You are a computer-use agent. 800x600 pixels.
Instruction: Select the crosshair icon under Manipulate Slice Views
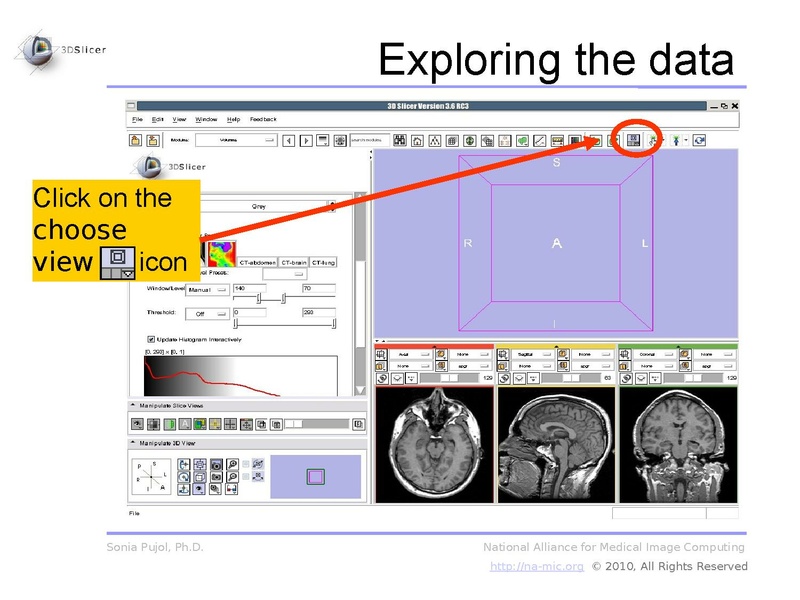[229, 423]
